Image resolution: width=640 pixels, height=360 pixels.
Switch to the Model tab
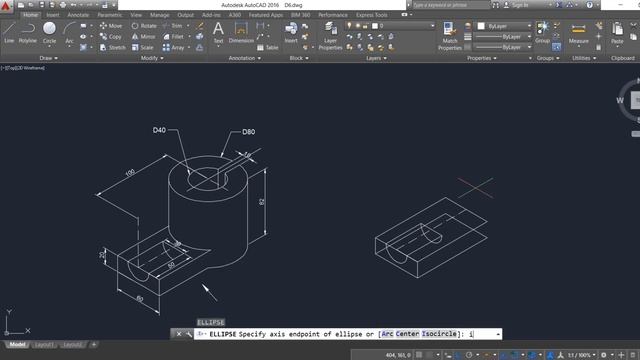(x=17, y=345)
